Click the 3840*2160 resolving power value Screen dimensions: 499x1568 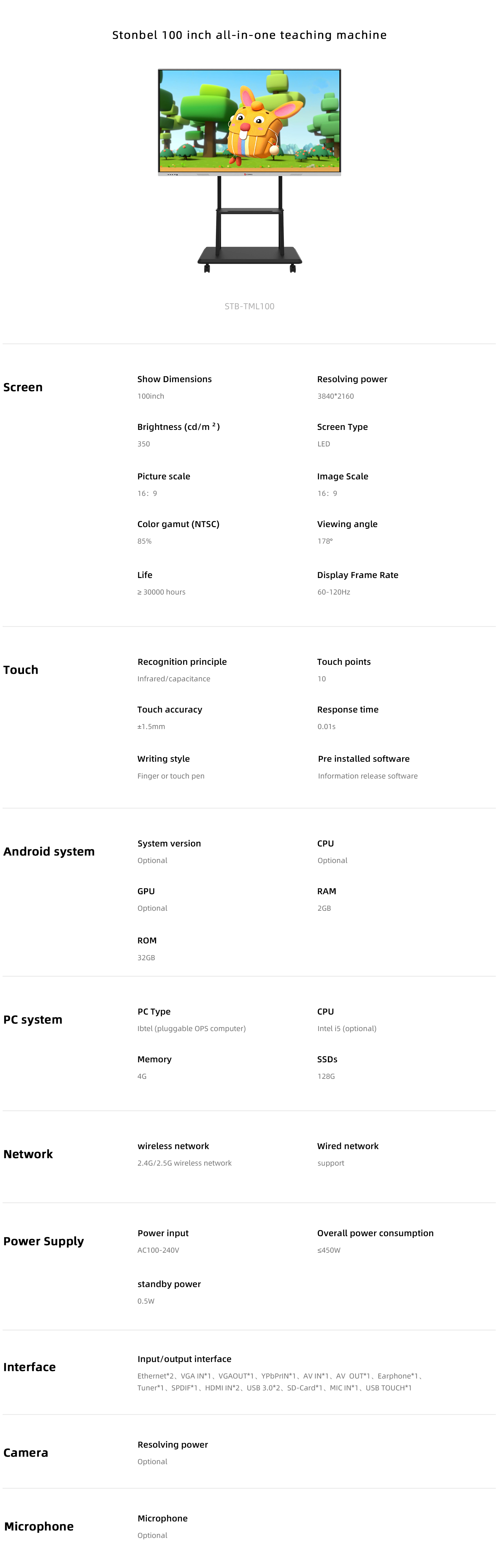tap(335, 396)
